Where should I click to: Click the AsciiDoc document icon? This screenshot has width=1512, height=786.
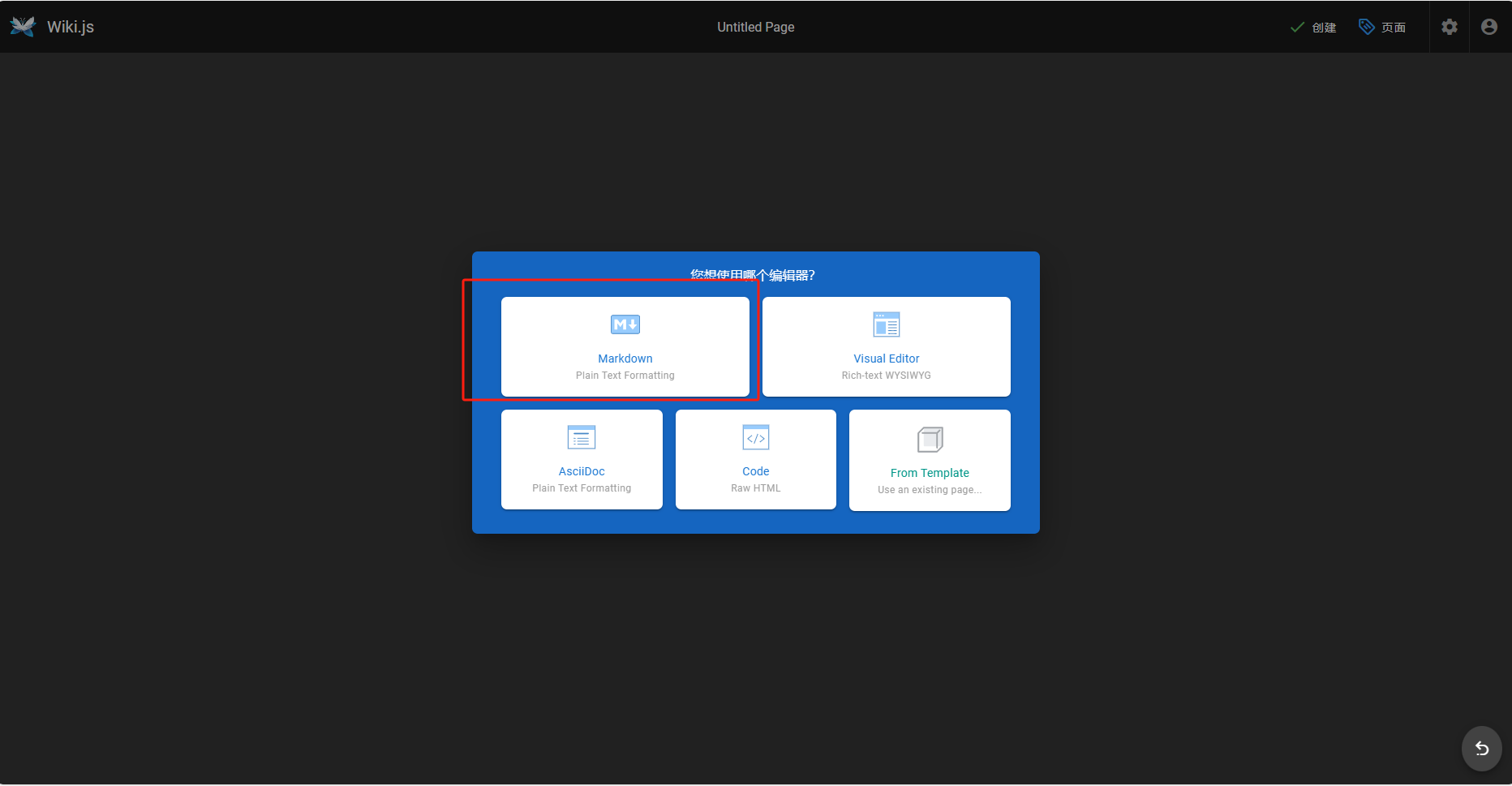click(582, 437)
